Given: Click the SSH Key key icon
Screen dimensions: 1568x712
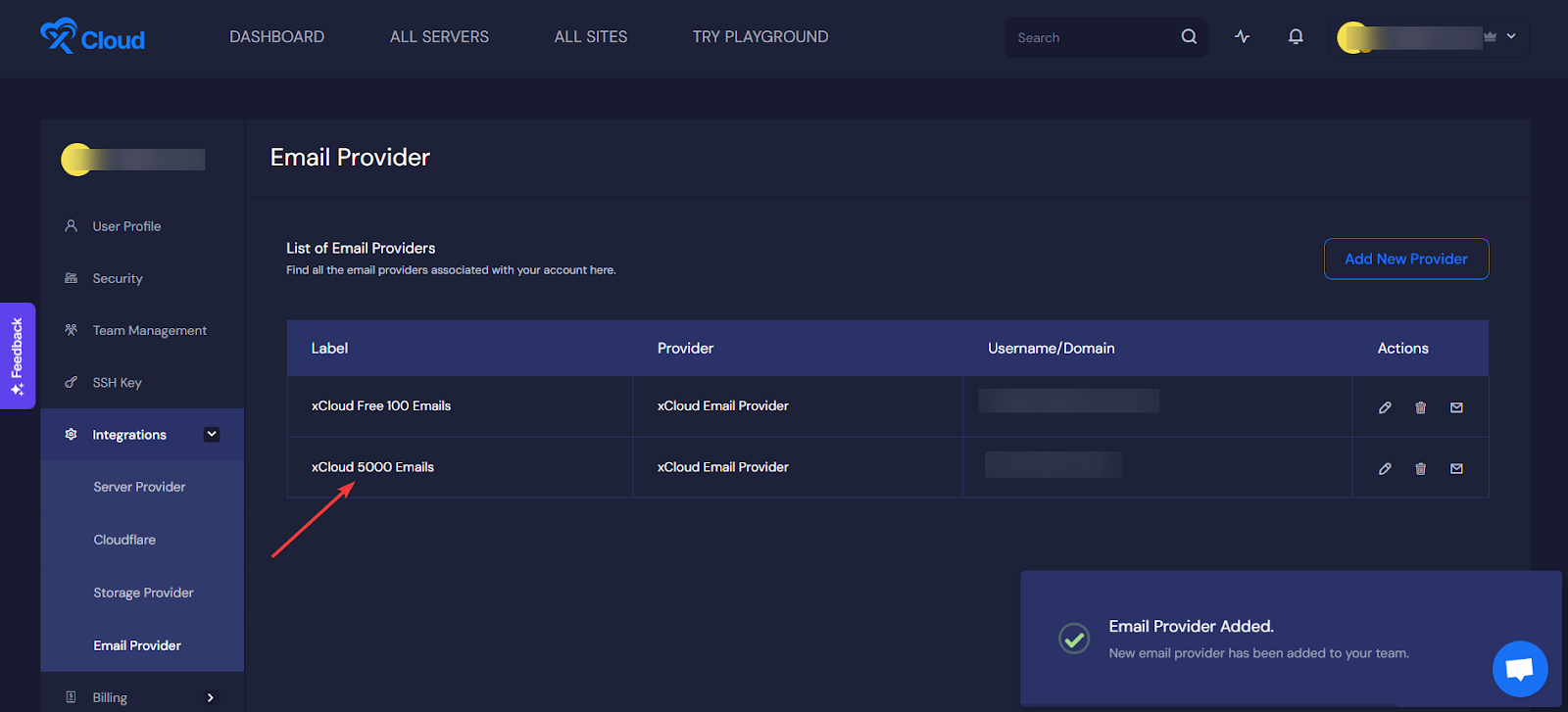Looking at the screenshot, I should click(x=71, y=383).
